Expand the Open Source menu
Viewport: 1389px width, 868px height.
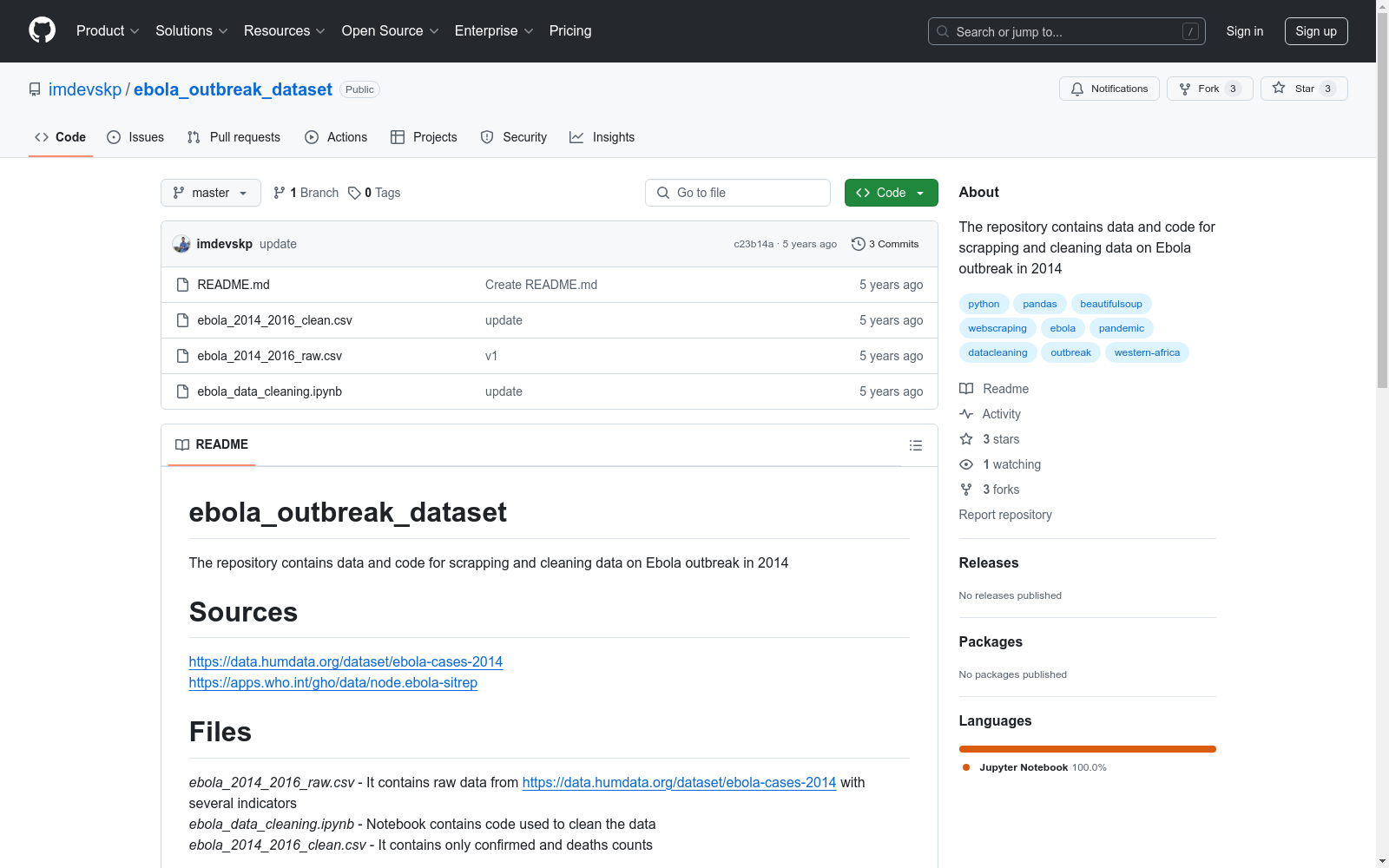click(391, 30)
